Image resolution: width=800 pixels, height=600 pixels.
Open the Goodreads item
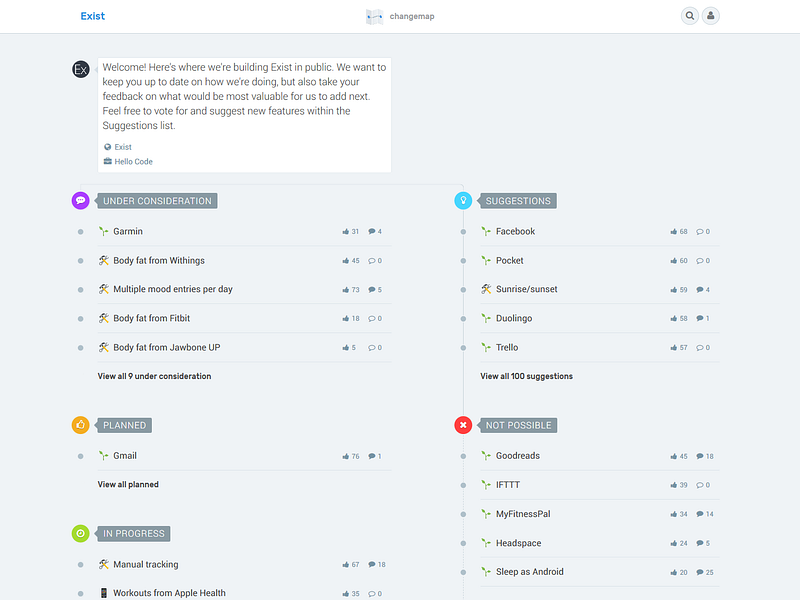[518, 456]
